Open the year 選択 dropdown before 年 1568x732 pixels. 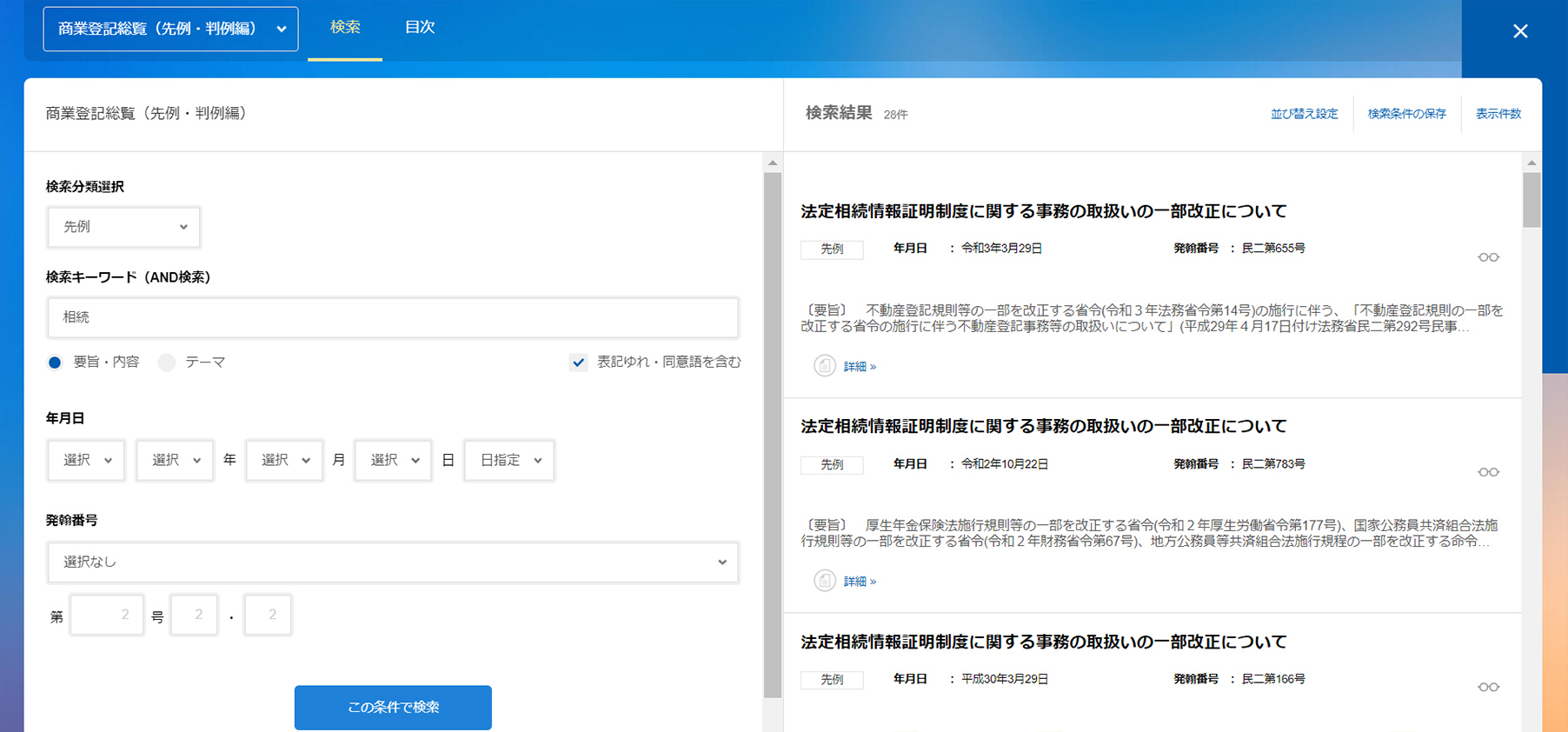coord(175,460)
